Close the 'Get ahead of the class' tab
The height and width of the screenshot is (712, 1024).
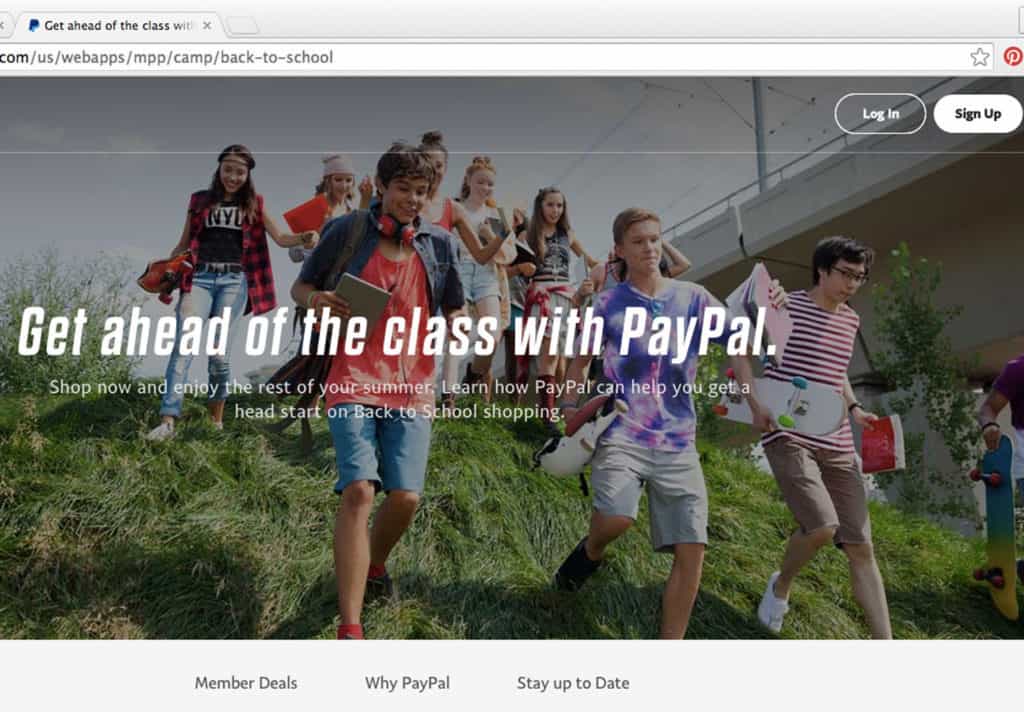pos(207,25)
